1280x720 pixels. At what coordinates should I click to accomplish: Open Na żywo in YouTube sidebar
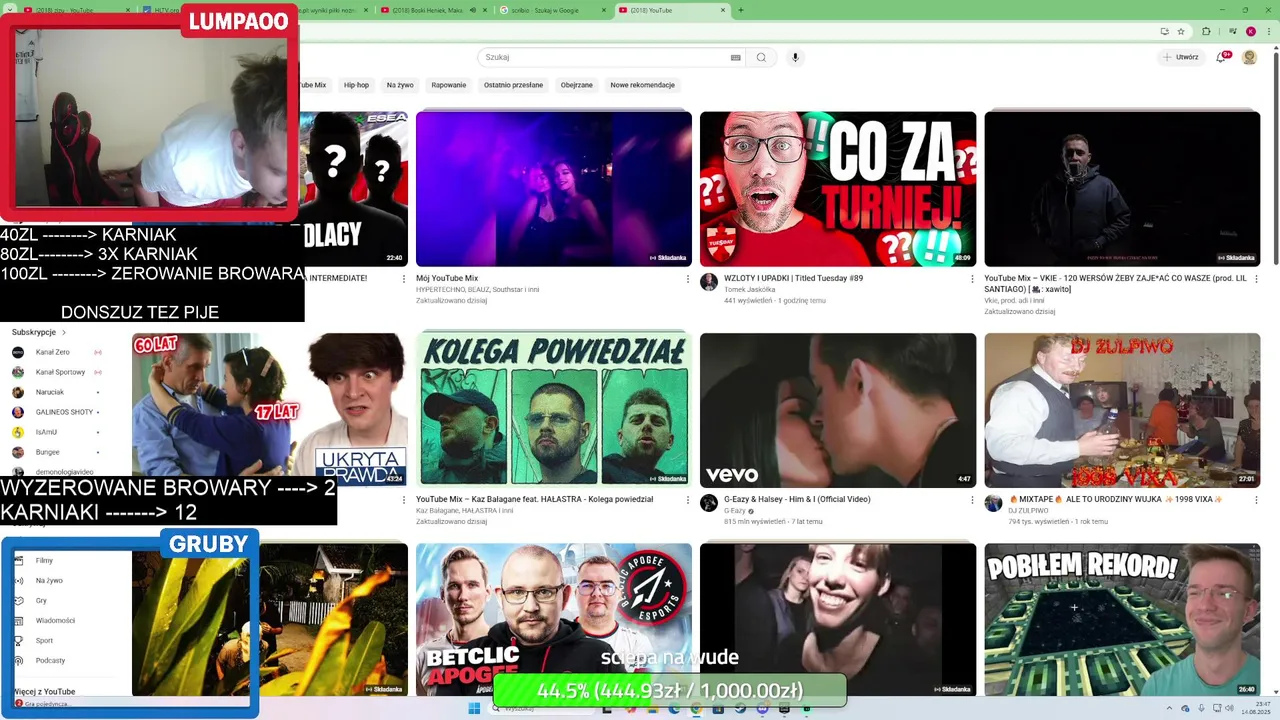point(49,580)
